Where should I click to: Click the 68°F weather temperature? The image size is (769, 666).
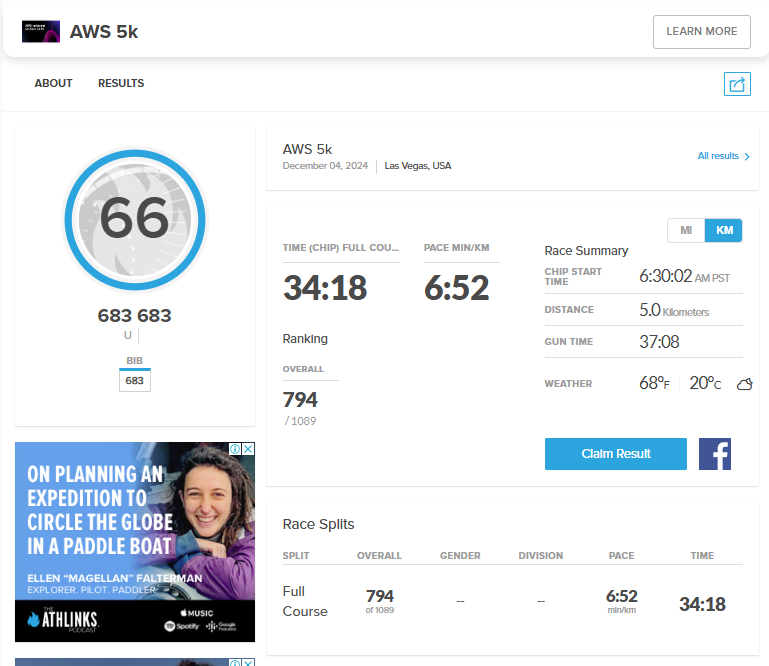pyautogui.click(x=654, y=383)
